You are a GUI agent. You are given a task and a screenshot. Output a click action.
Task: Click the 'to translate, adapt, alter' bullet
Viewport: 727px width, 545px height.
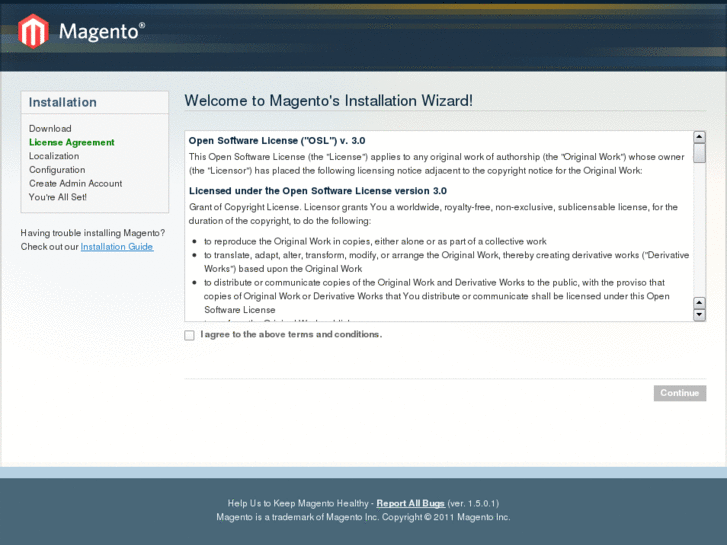click(x=446, y=262)
